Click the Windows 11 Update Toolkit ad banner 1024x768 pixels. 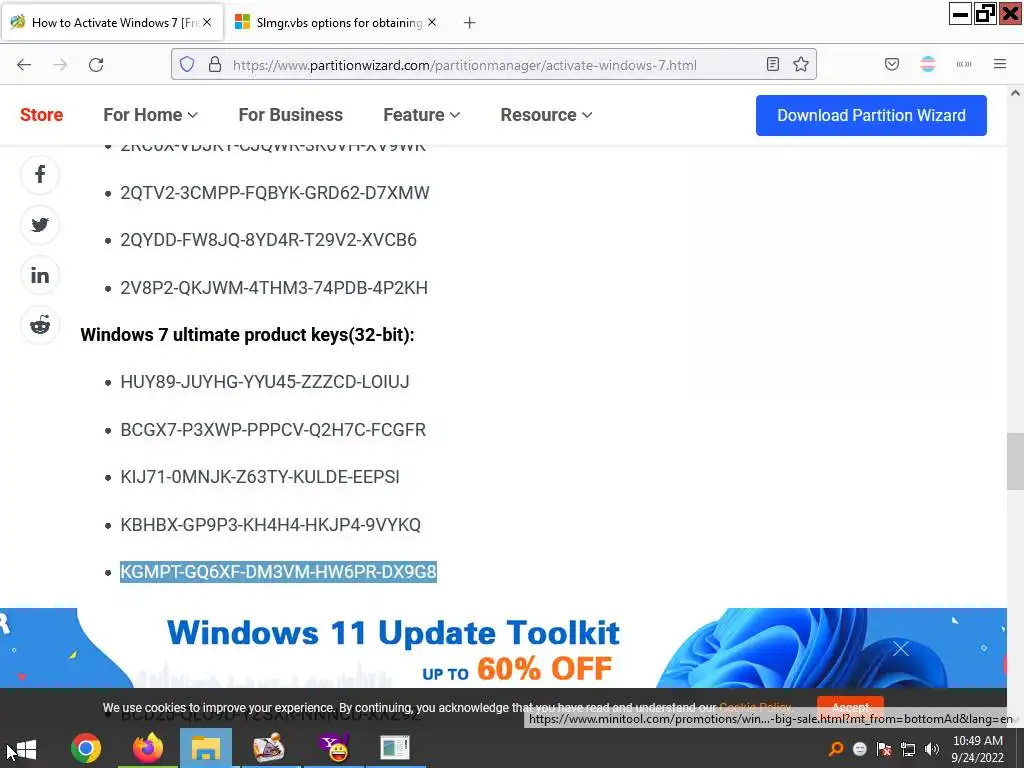[x=503, y=648]
